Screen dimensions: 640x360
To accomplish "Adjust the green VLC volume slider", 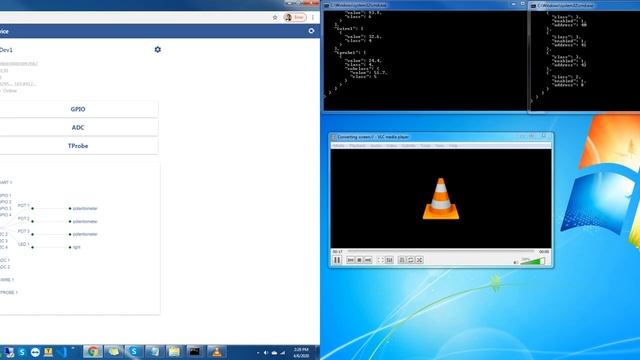I will pos(533,261).
